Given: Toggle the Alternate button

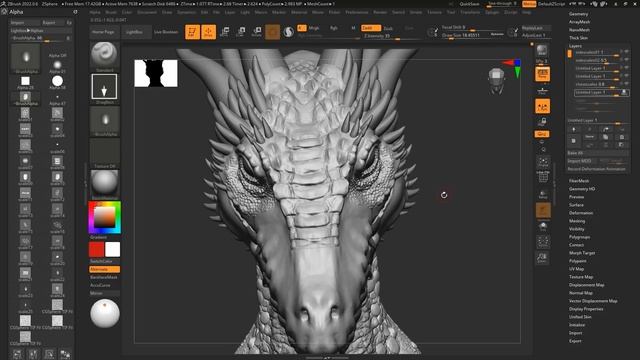Looking at the screenshot, I should tap(104, 269).
